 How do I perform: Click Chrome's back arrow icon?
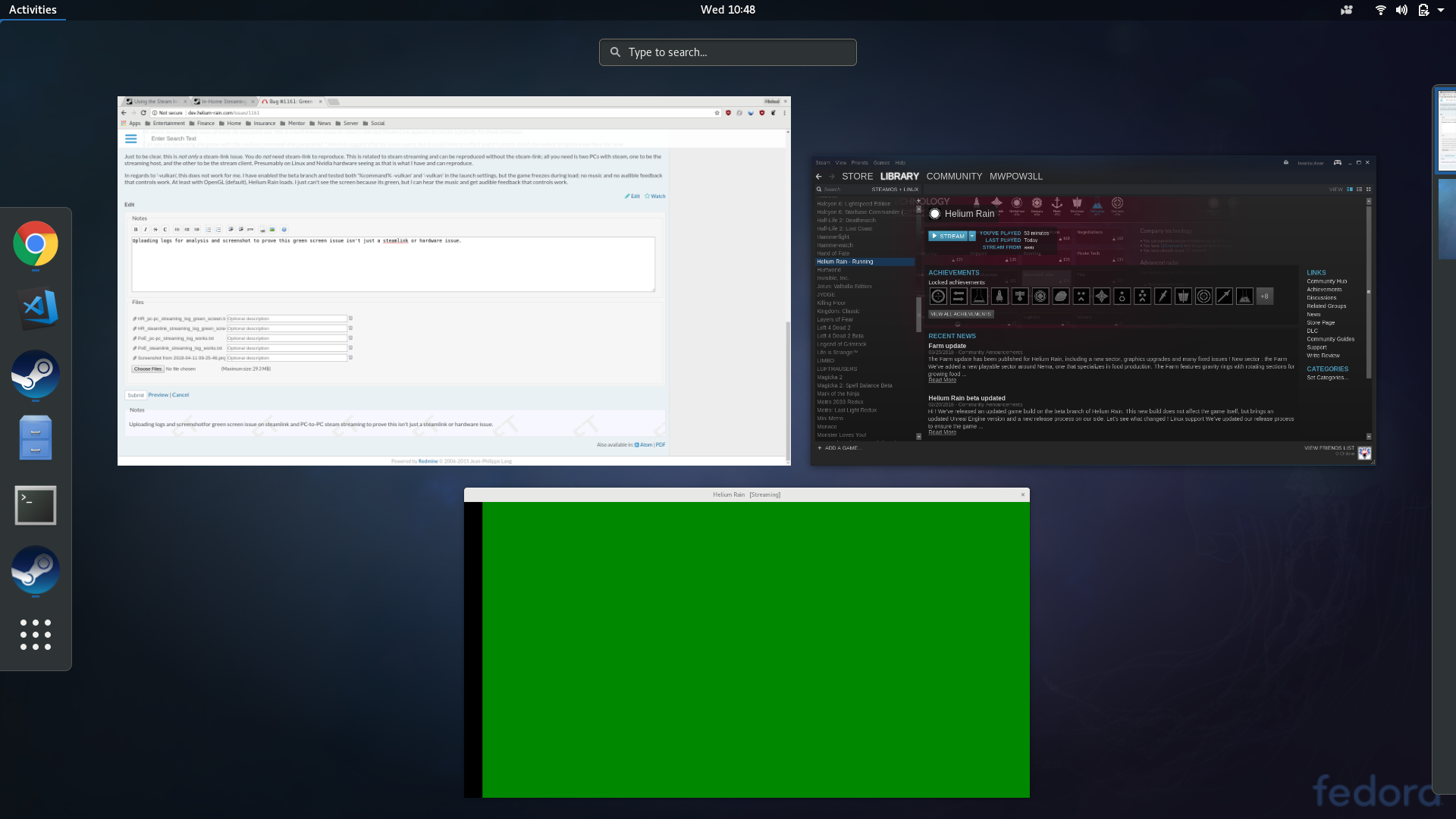pyautogui.click(x=124, y=113)
